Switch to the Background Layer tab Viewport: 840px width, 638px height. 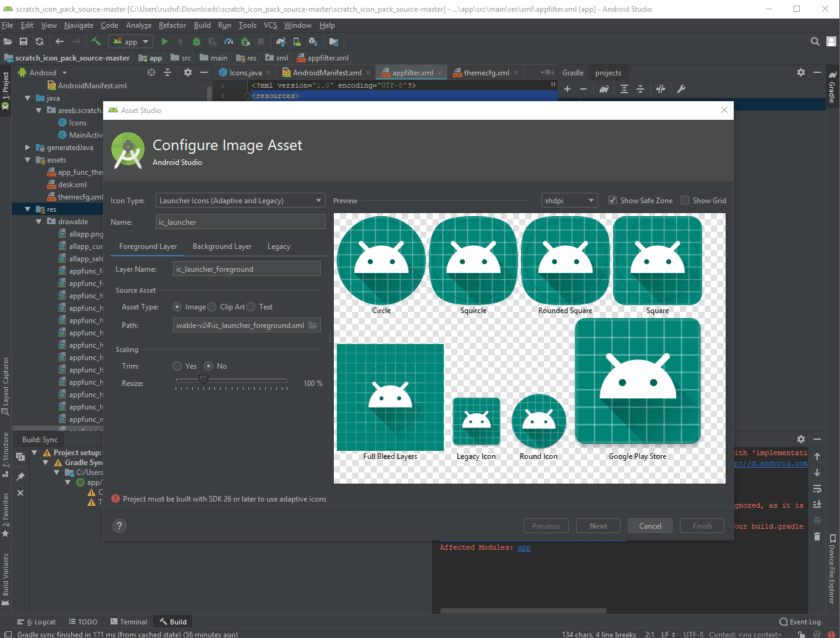[221, 245]
